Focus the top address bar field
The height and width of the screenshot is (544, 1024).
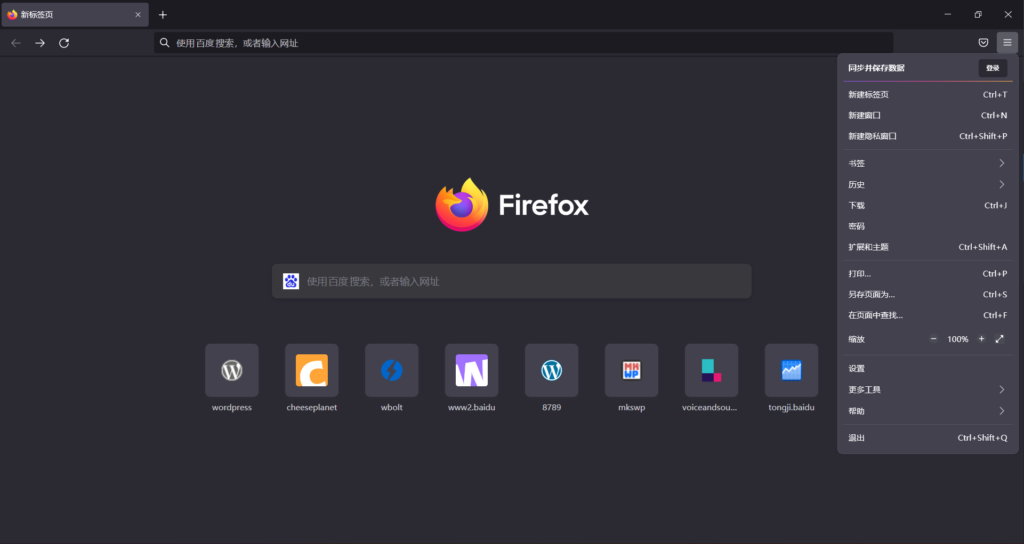coord(524,43)
